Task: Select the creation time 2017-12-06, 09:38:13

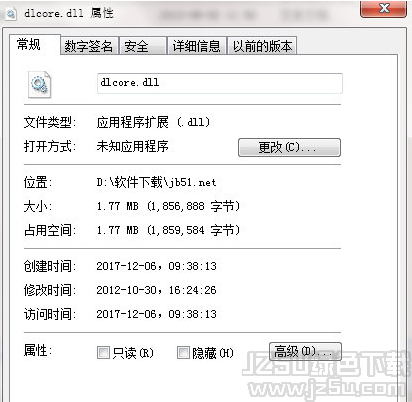Action: 156,266
